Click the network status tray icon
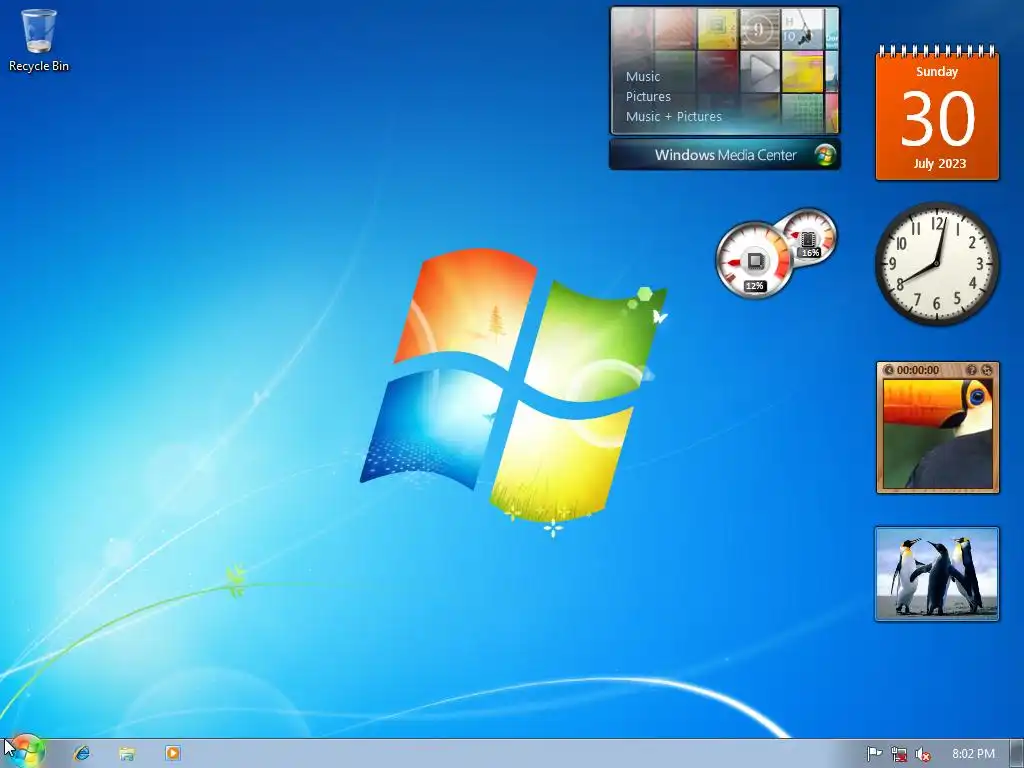Screen dimensions: 1024x768 click(899, 754)
